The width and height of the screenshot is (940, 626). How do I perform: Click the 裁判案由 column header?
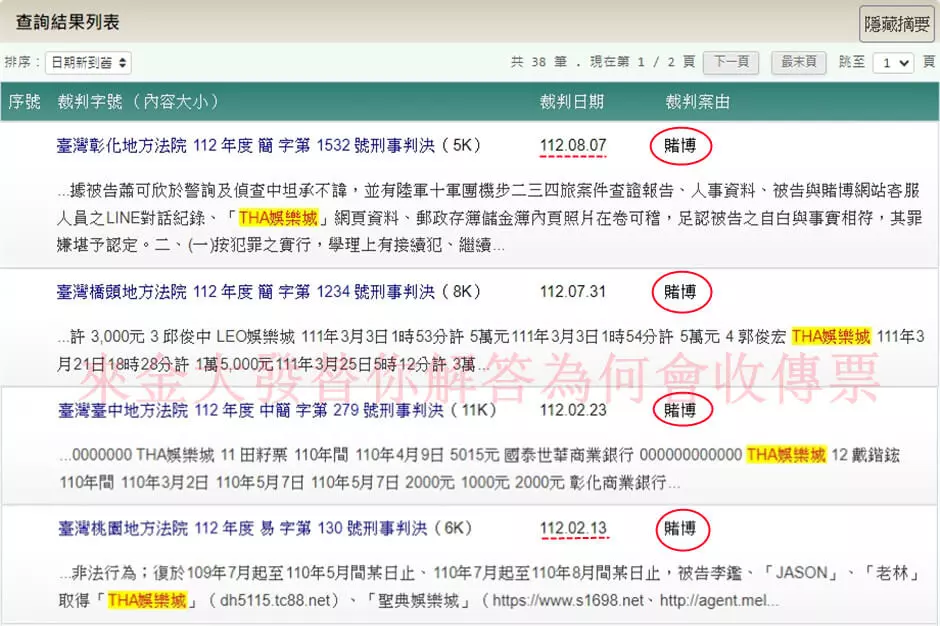point(700,102)
